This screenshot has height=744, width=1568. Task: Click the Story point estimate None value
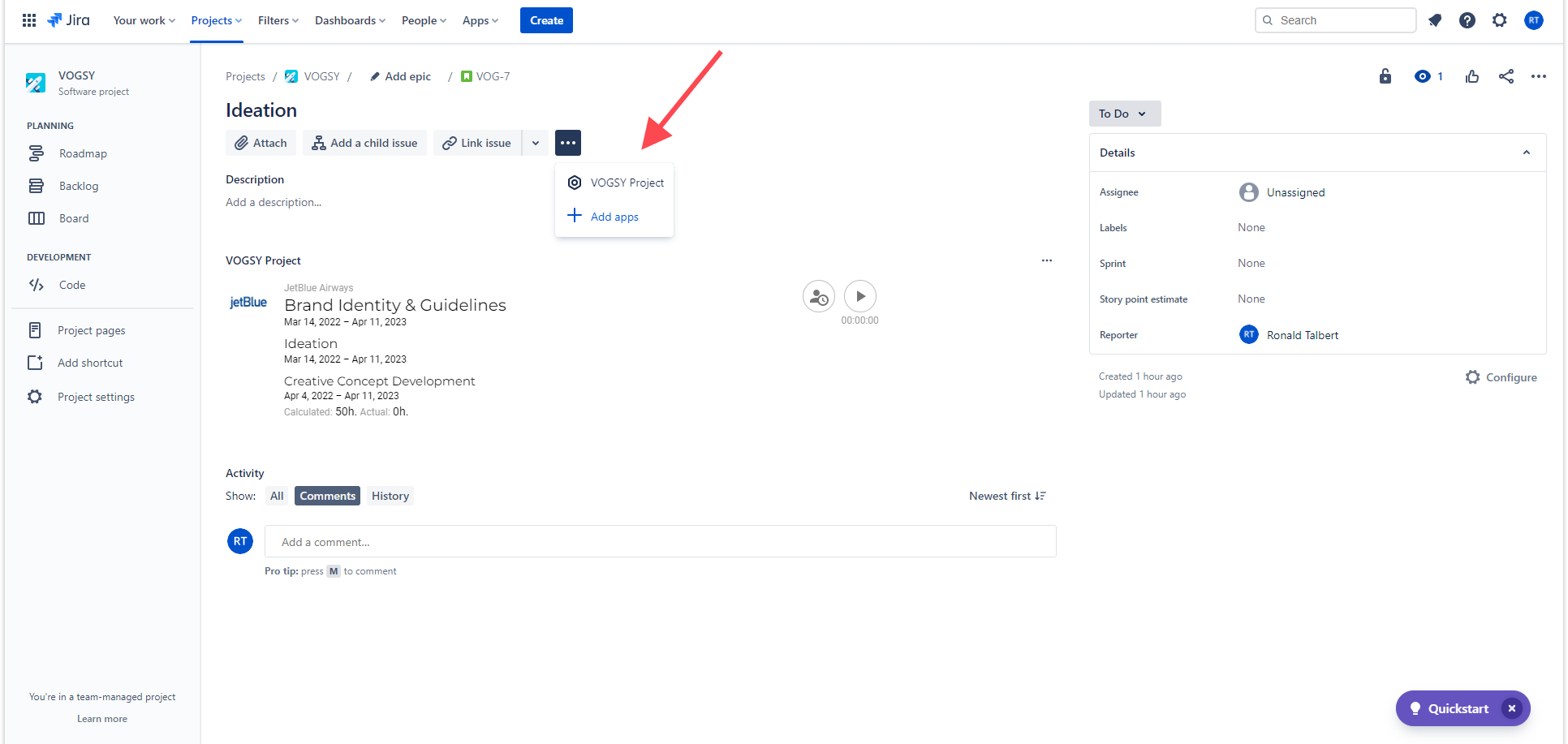pyautogui.click(x=1251, y=299)
